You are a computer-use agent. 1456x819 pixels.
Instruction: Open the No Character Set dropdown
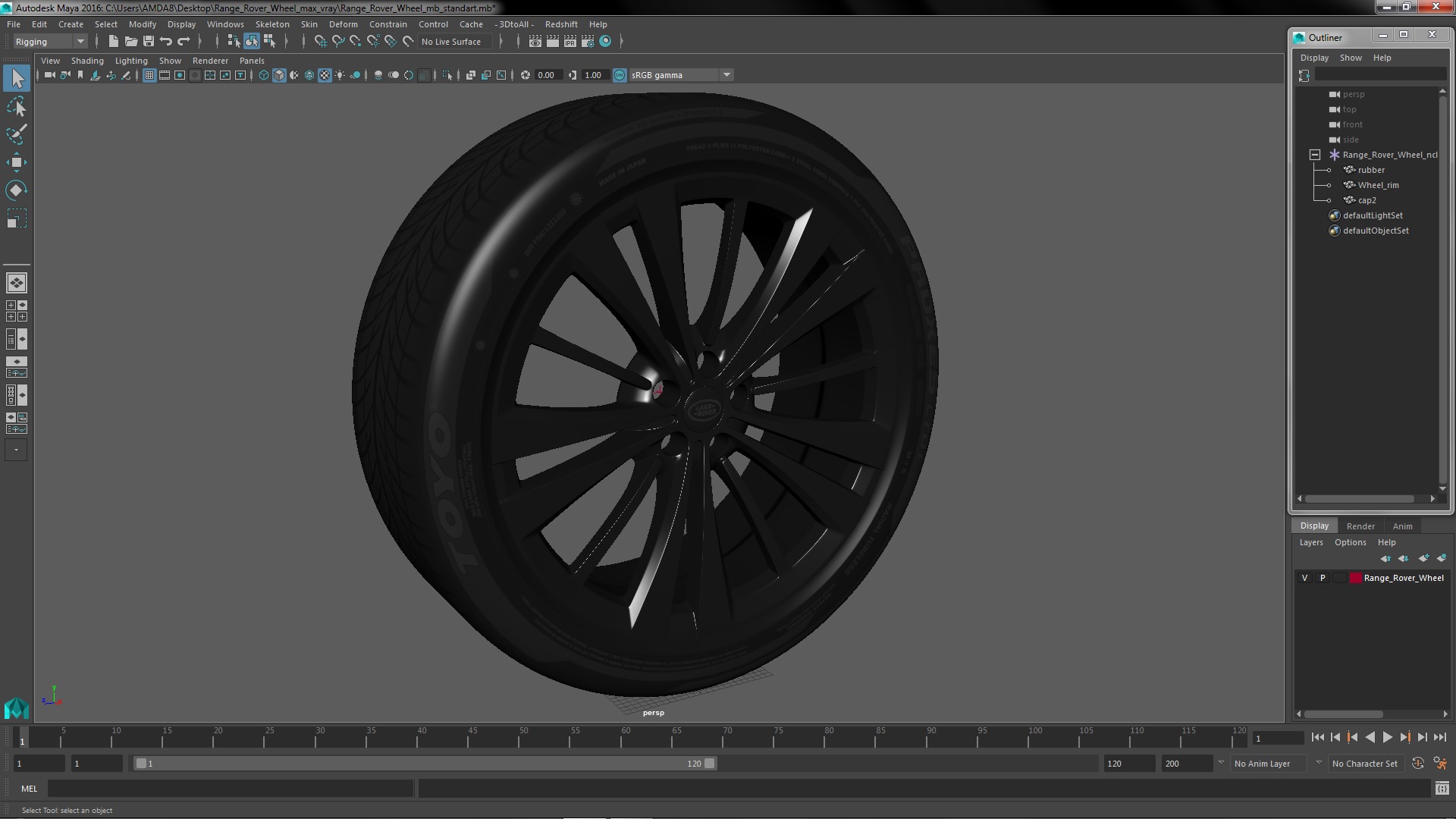coord(1368,764)
